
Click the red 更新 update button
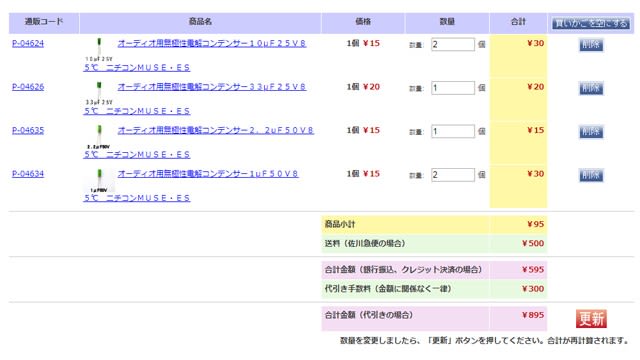click(591, 318)
